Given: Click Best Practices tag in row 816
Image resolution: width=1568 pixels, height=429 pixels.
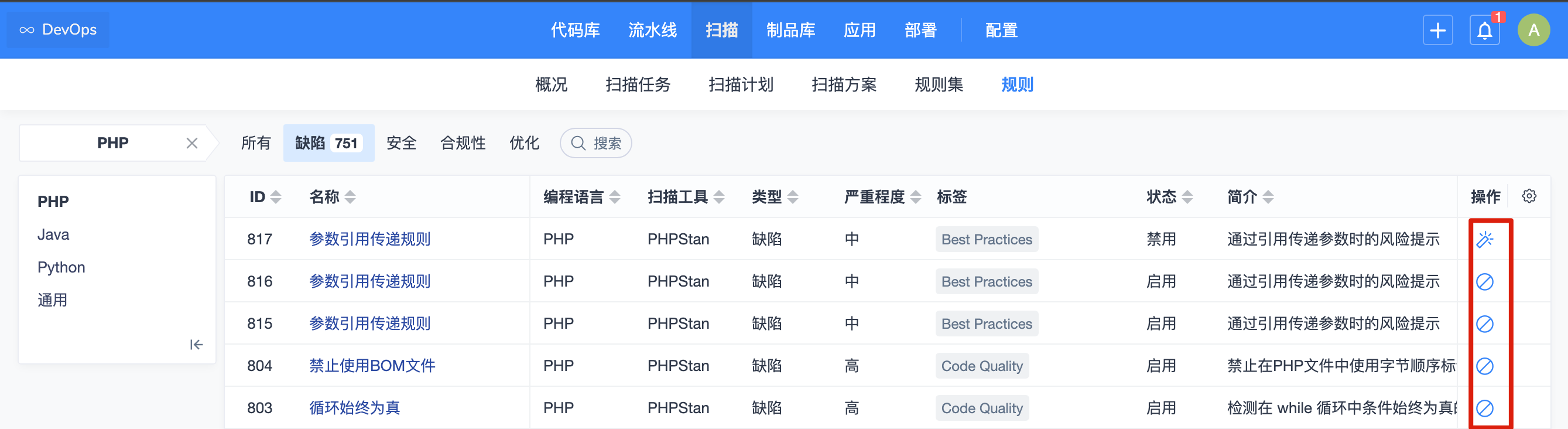Looking at the screenshot, I should pyautogui.click(x=987, y=281).
